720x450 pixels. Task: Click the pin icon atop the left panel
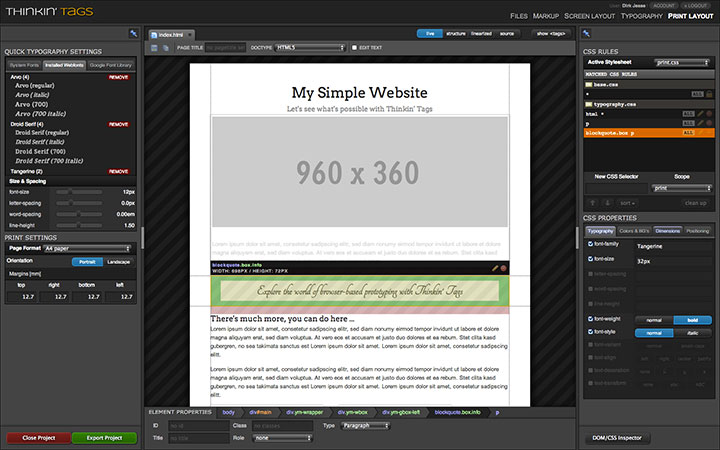(132, 35)
